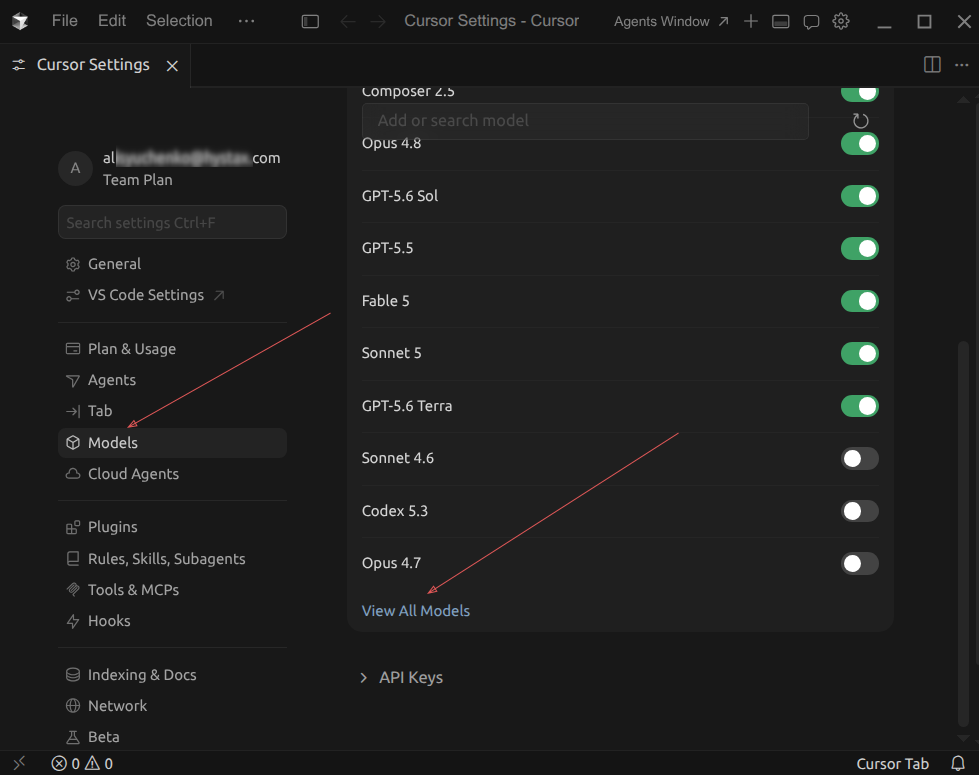Open Plugins settings section
Image resolution: width=979 pixels, height=775 pixels.
[172, 527]
